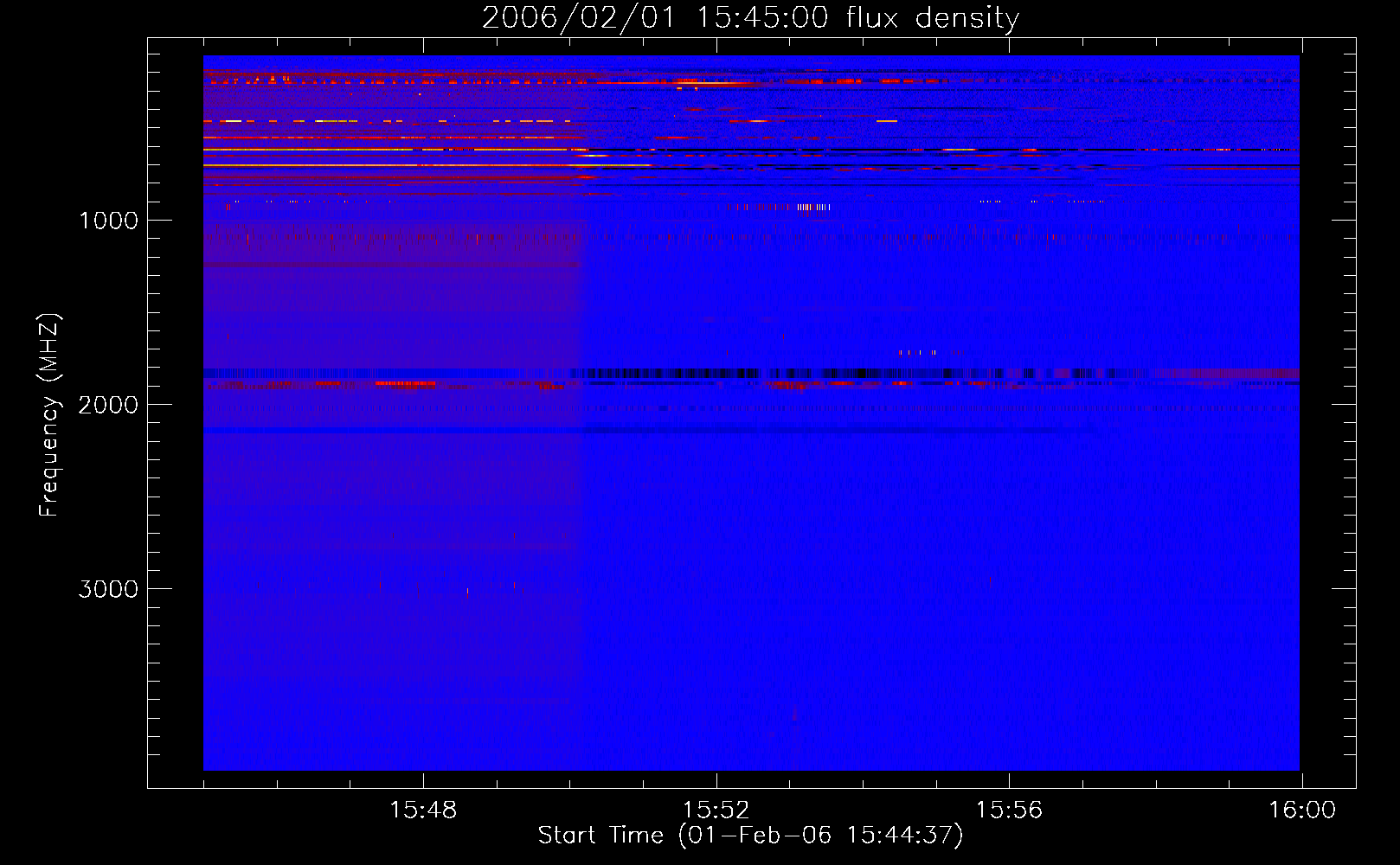Click the plot title '2006/02/01 15:45:00 flux density'
This screenshot has width=1400, height=865.
pos(750,18)
